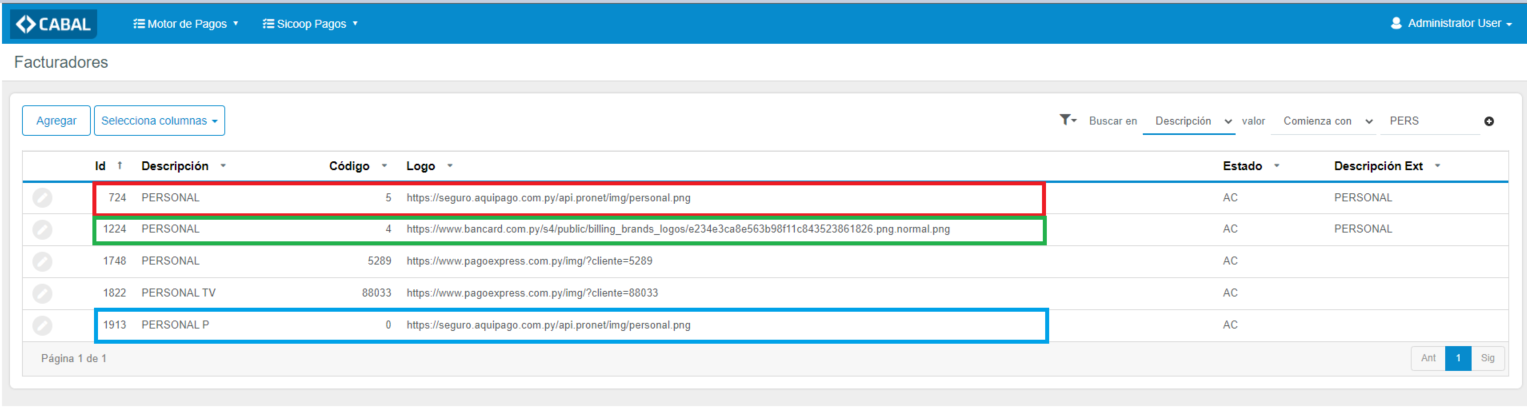This screenshot has width=1527, height=407.
Task: Open the Selecciona columnas dropdown
Action: (159, 120)
